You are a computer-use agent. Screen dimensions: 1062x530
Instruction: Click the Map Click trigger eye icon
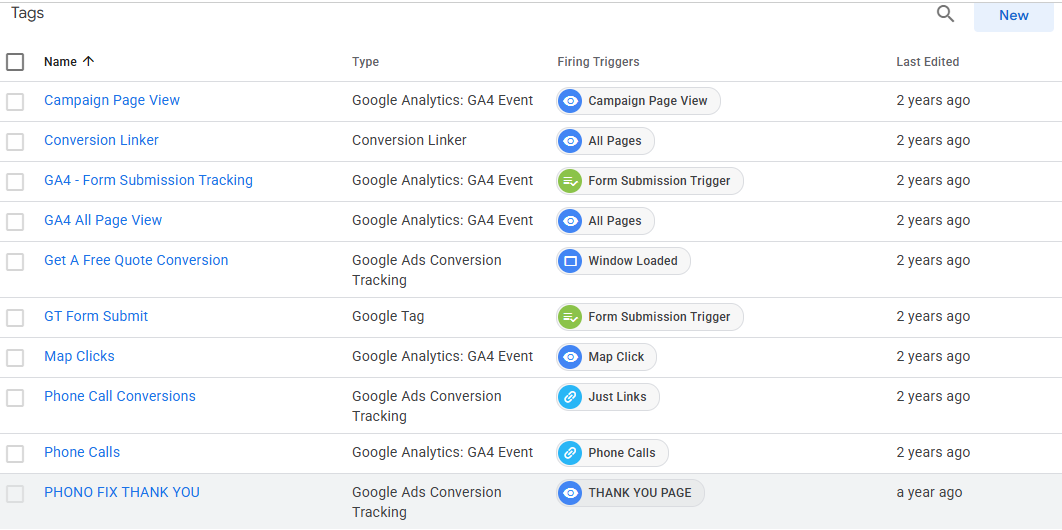click(x=570, y=357)
